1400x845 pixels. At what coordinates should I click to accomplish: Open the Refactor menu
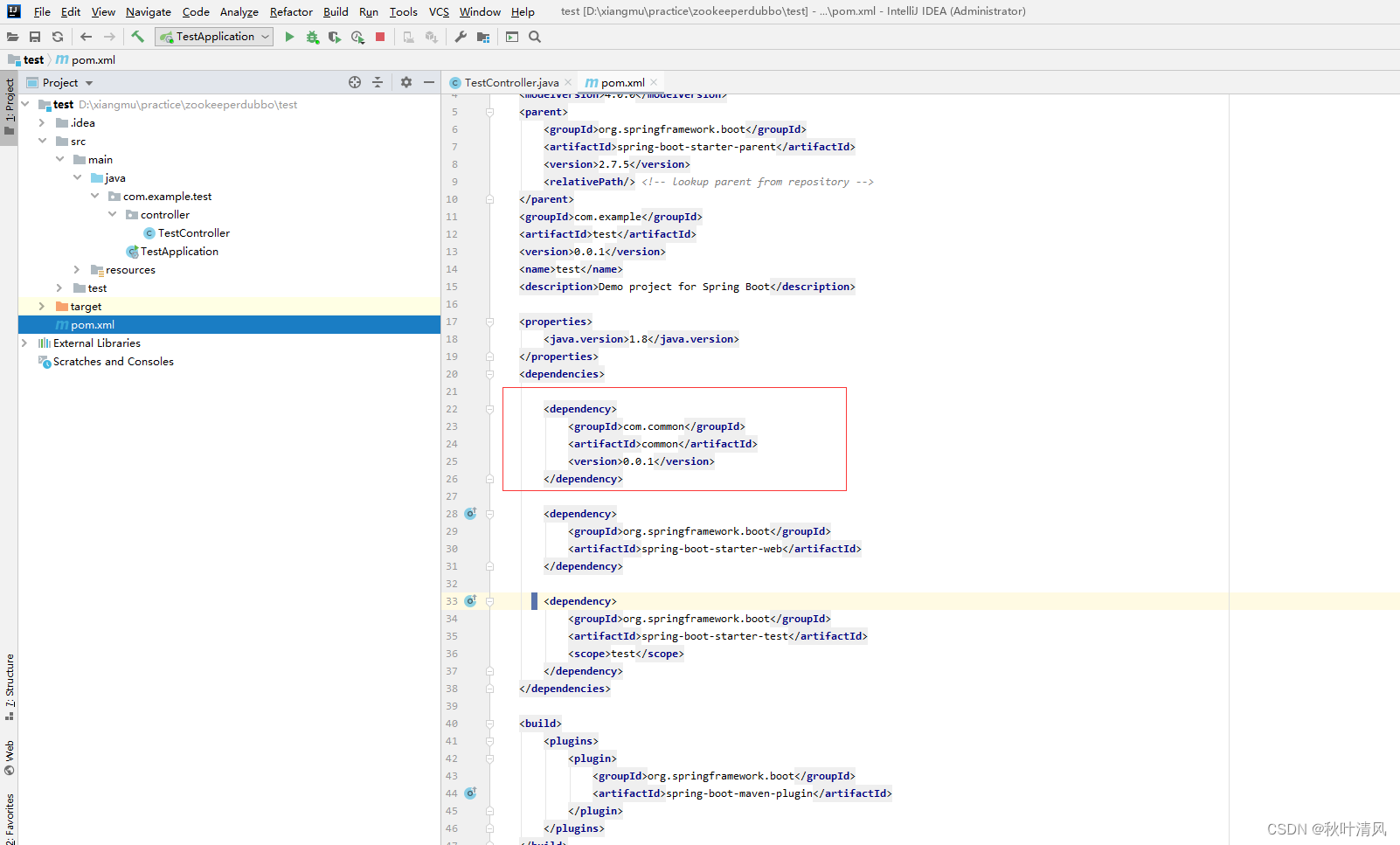pos(291,11)
